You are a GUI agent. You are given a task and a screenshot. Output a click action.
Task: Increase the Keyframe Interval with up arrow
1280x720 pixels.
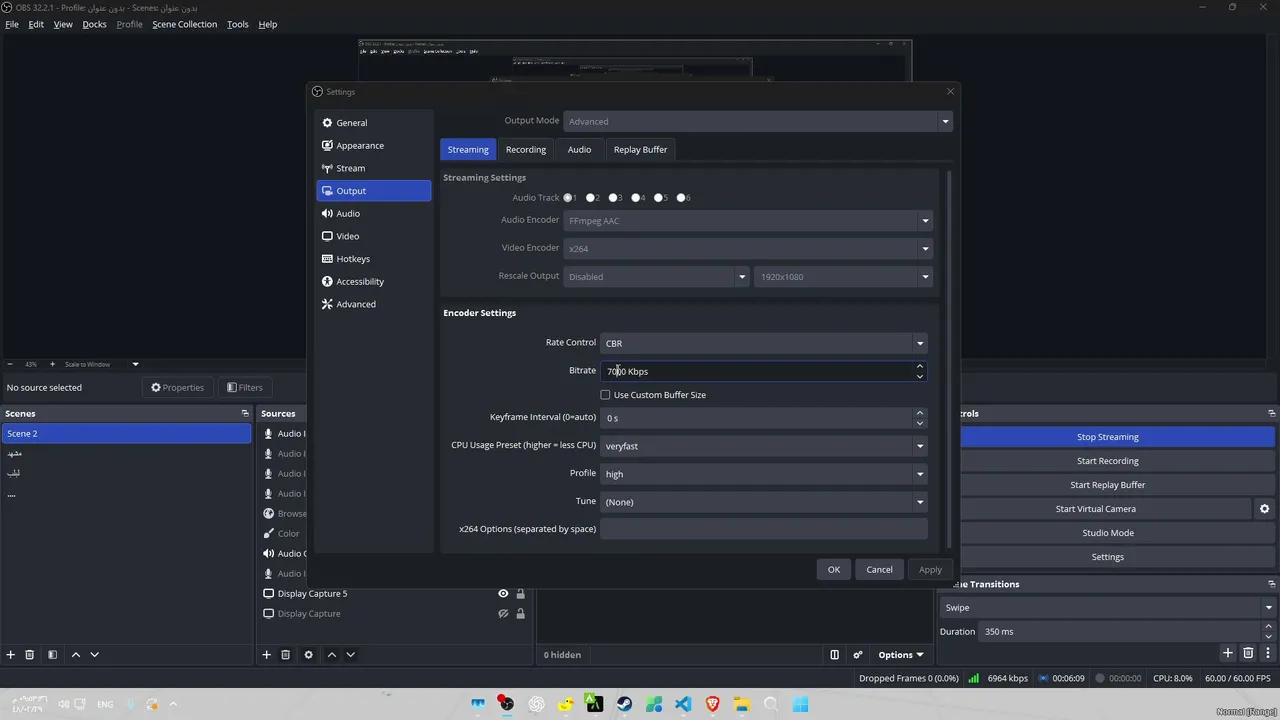(x=920, y=413)
